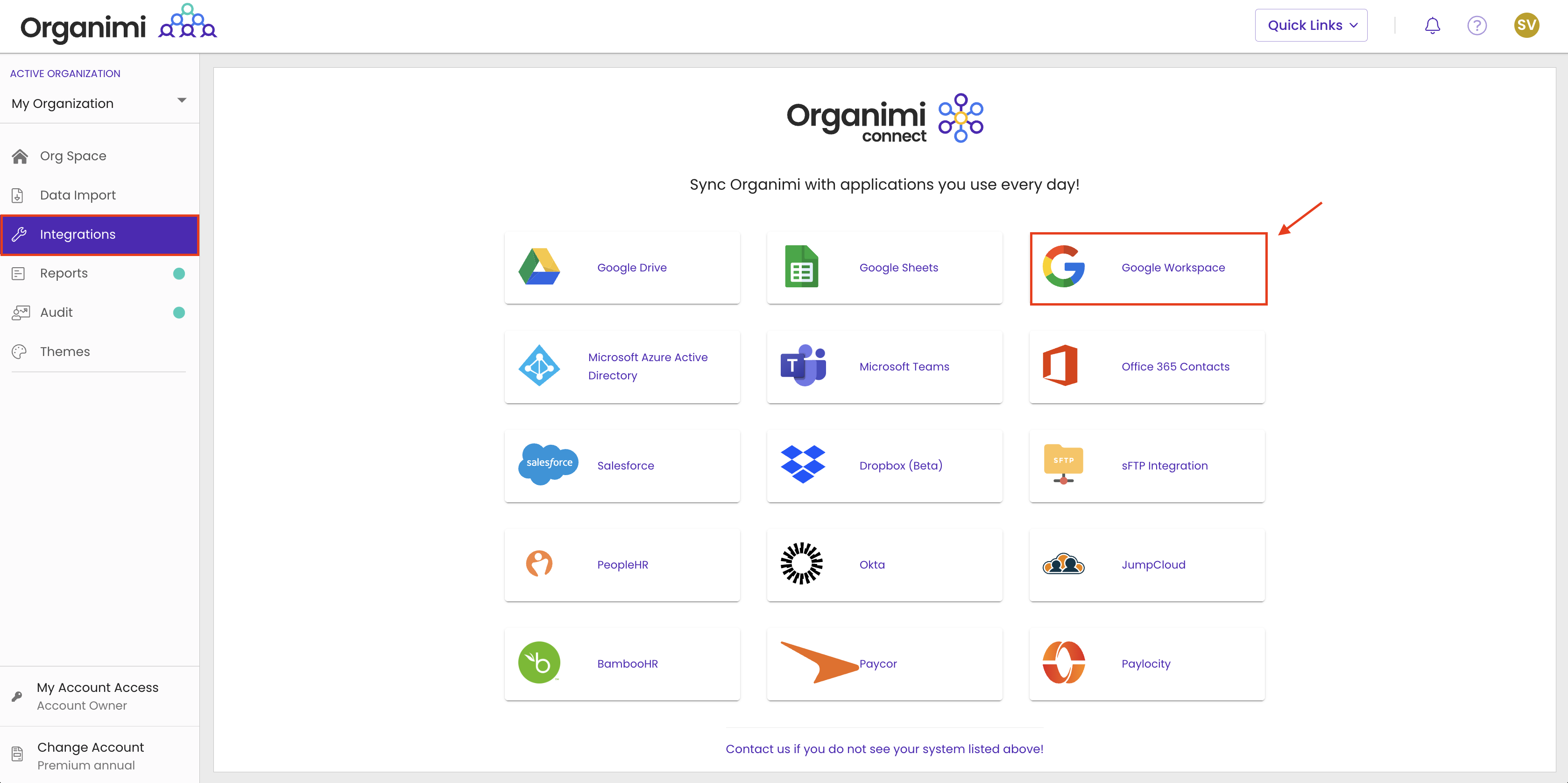Image resolution: width=1568 pixels, height=783 pixels.
Task: Click the green dot beside Audit
Action: (x=179, y=313)
